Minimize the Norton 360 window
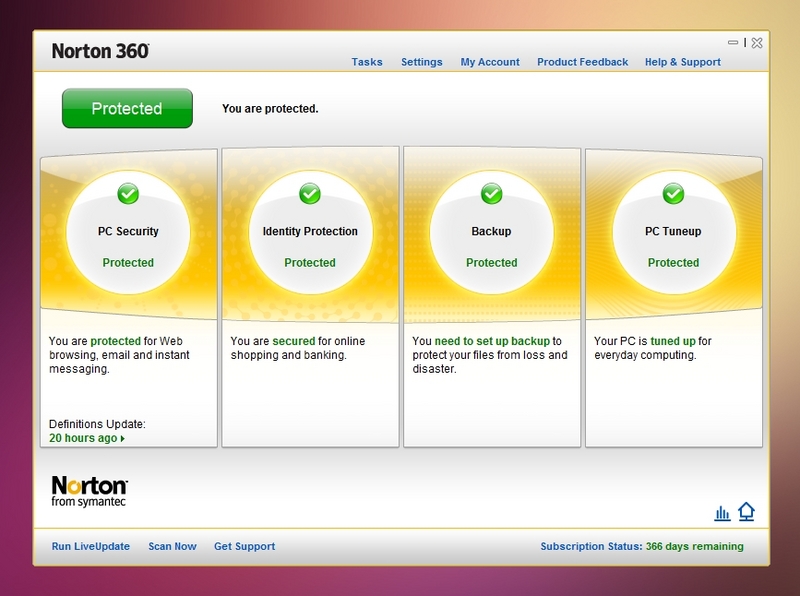The image size is (800, 596). 733,43
